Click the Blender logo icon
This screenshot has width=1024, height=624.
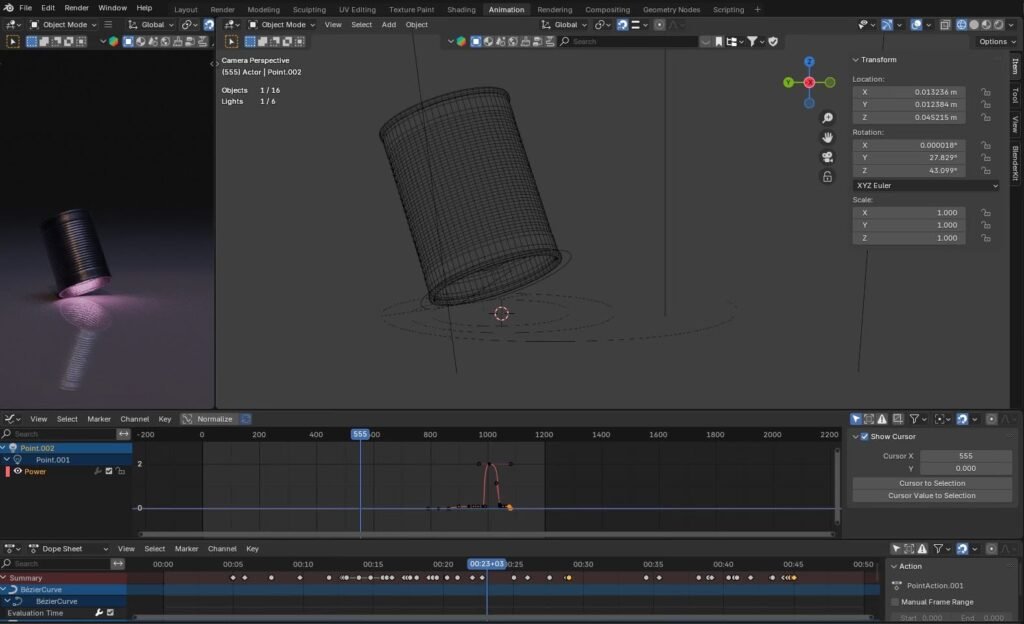pos(8,8)
